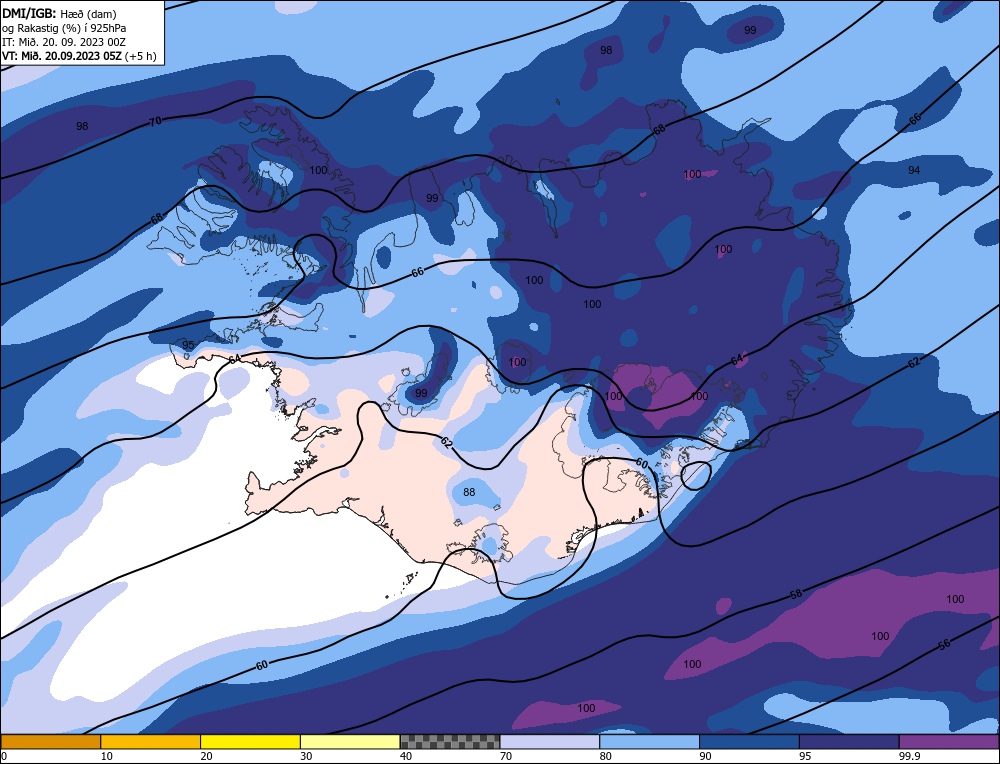Click the 'VT: Mið. 20.09.2023 05Z' valid time

point(61,55)
